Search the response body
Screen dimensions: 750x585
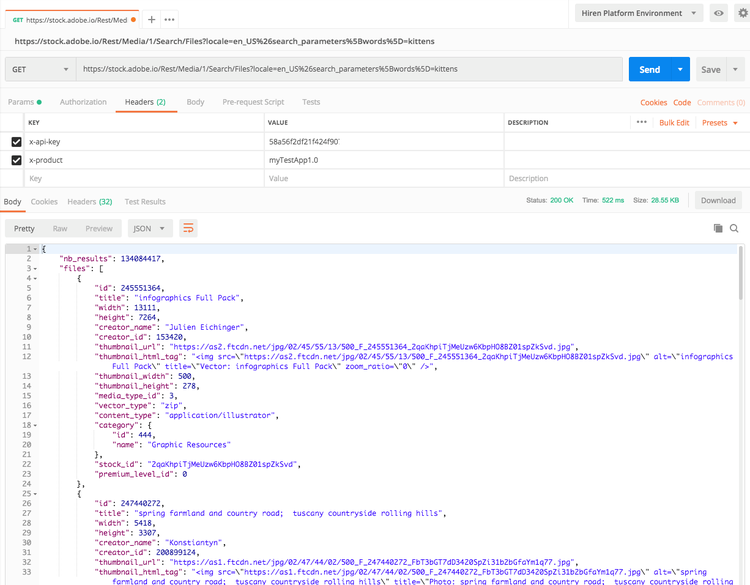pos(734,228)
